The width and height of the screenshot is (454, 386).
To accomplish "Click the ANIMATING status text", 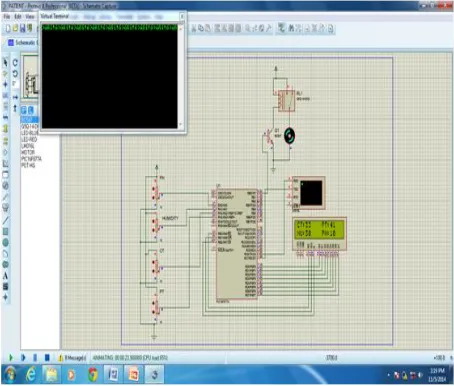I will pyautogui.click(x=130, y=358).
